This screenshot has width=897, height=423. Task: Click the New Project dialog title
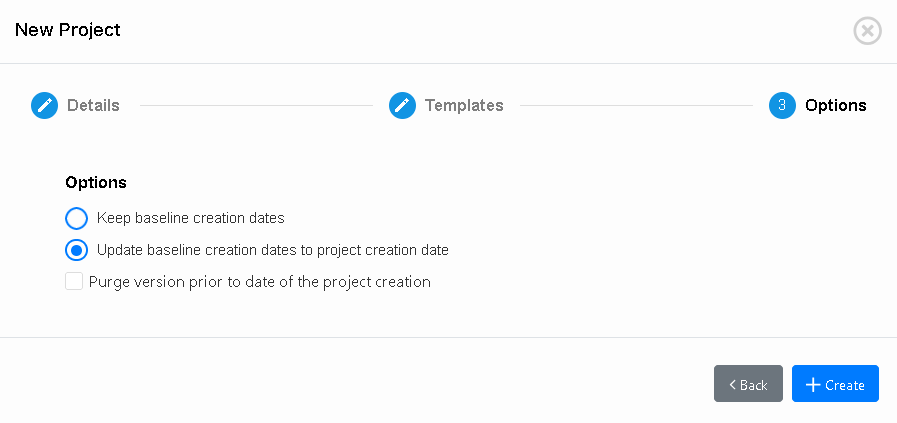68,30
